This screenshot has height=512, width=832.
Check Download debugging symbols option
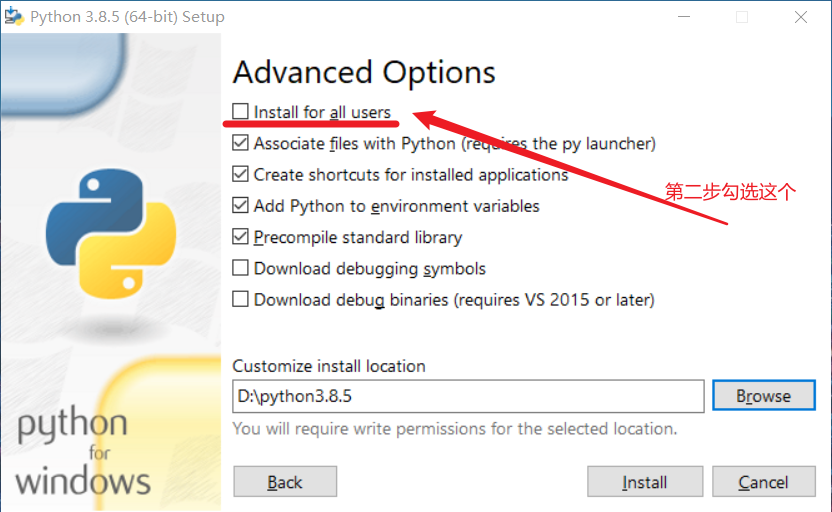(240, 268)
